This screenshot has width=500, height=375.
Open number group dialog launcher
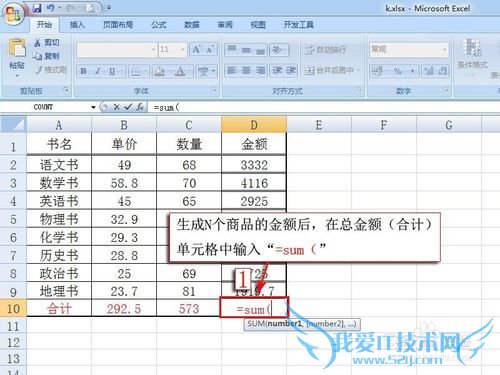[x=446, y=90]
